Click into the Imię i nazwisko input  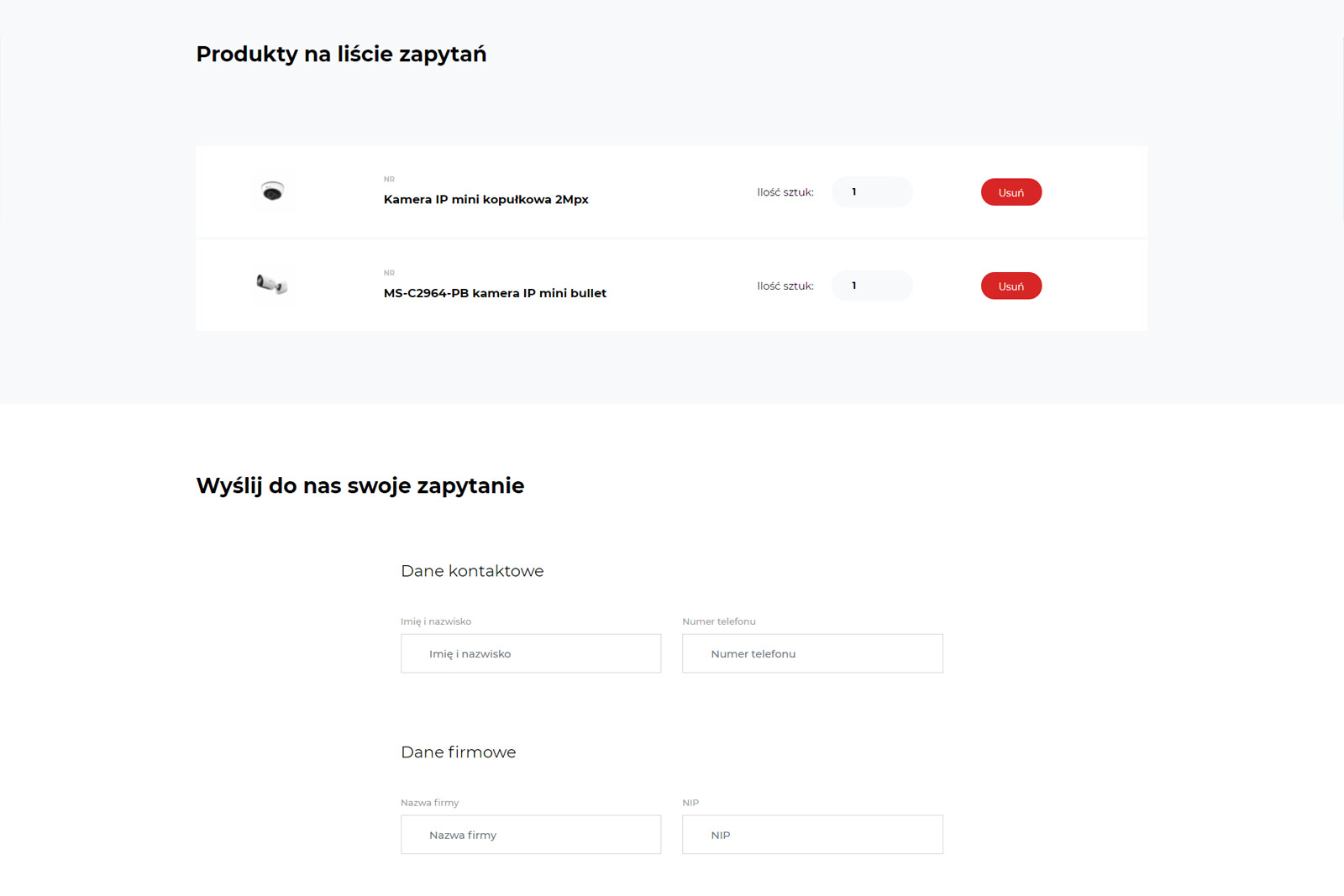pos(531,653)
